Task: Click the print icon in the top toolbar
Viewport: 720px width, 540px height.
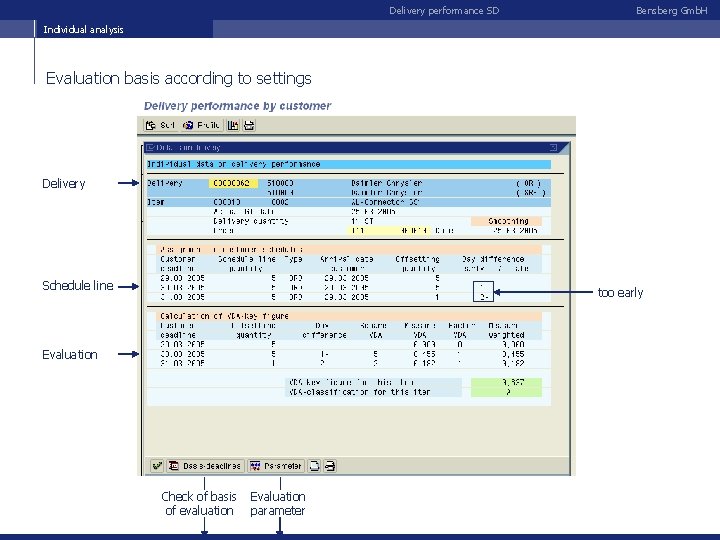Action: point(249,125)
